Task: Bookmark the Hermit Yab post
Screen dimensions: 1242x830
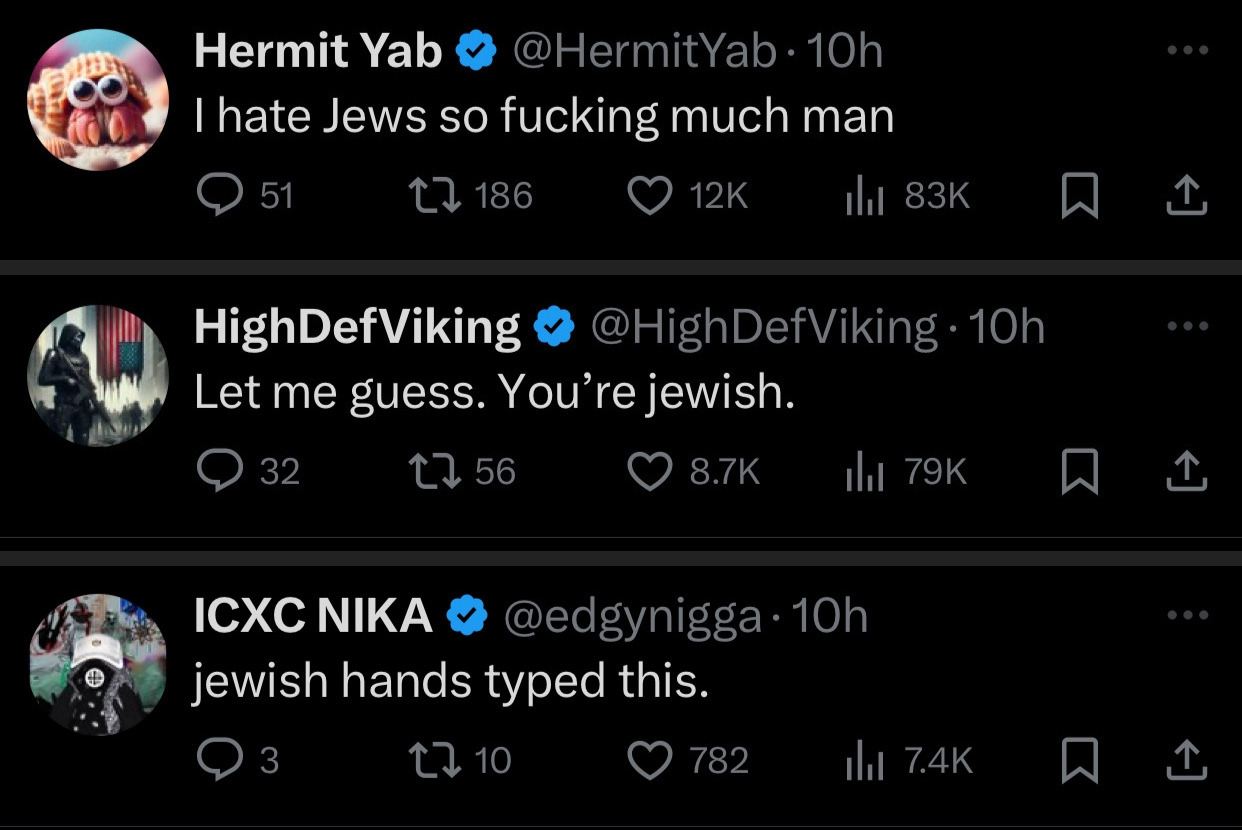Action: click(1079, 196)
